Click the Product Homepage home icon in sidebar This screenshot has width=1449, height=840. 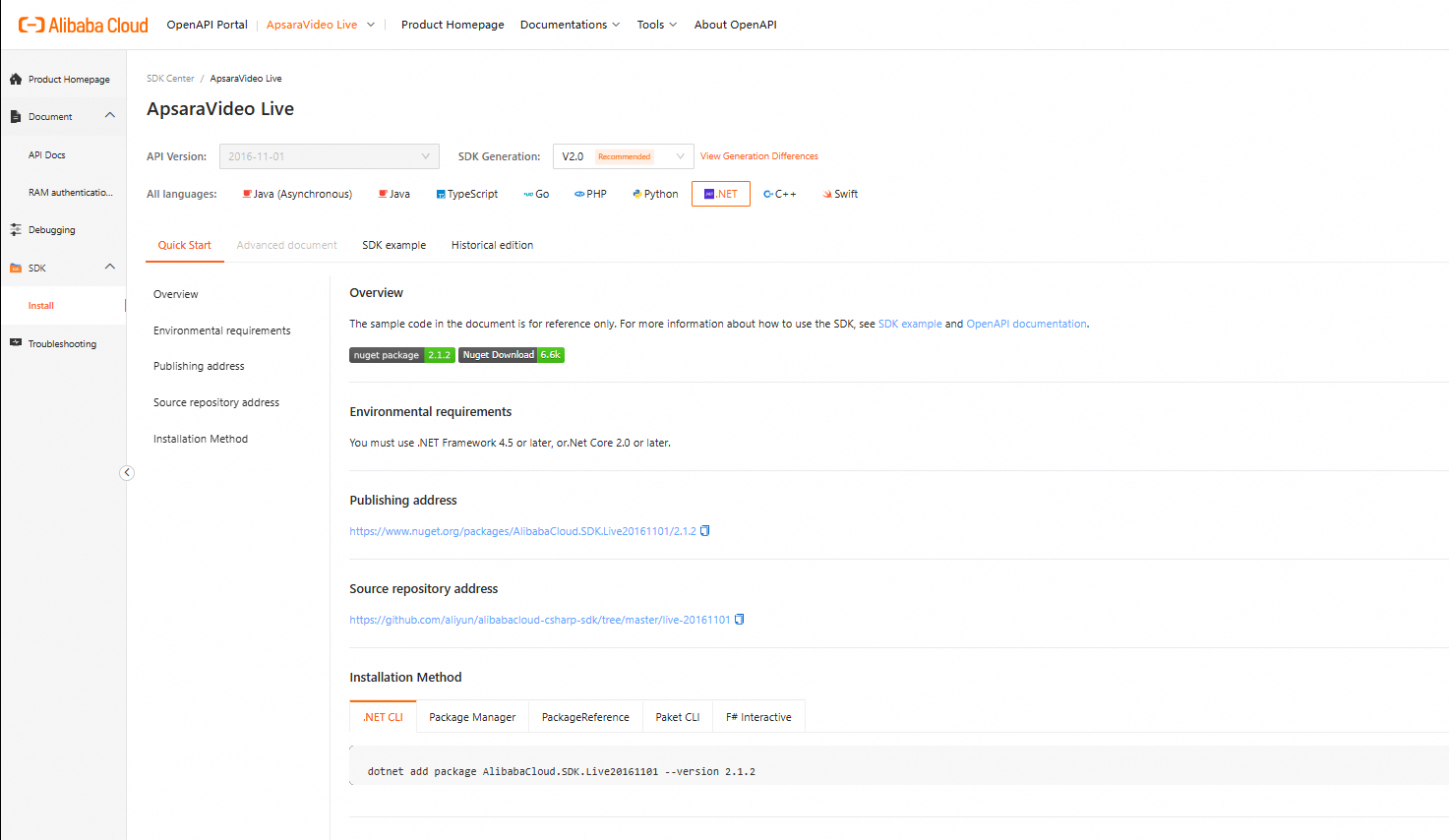[16, 79]
